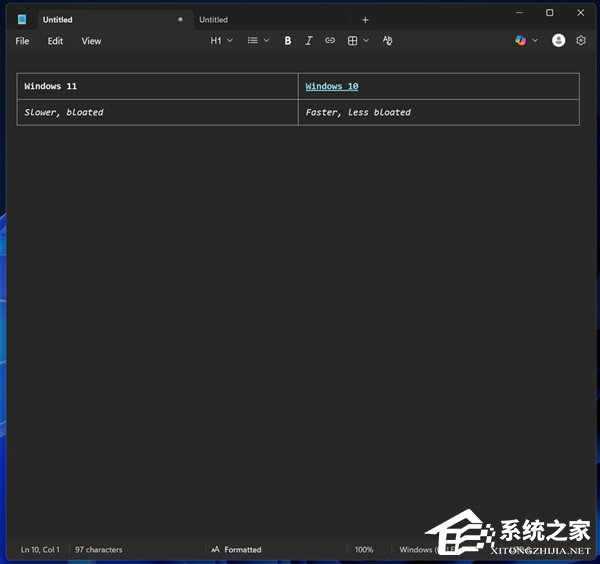Toggle bold formatting
The image size is (600, 564).
click(288, 41)
